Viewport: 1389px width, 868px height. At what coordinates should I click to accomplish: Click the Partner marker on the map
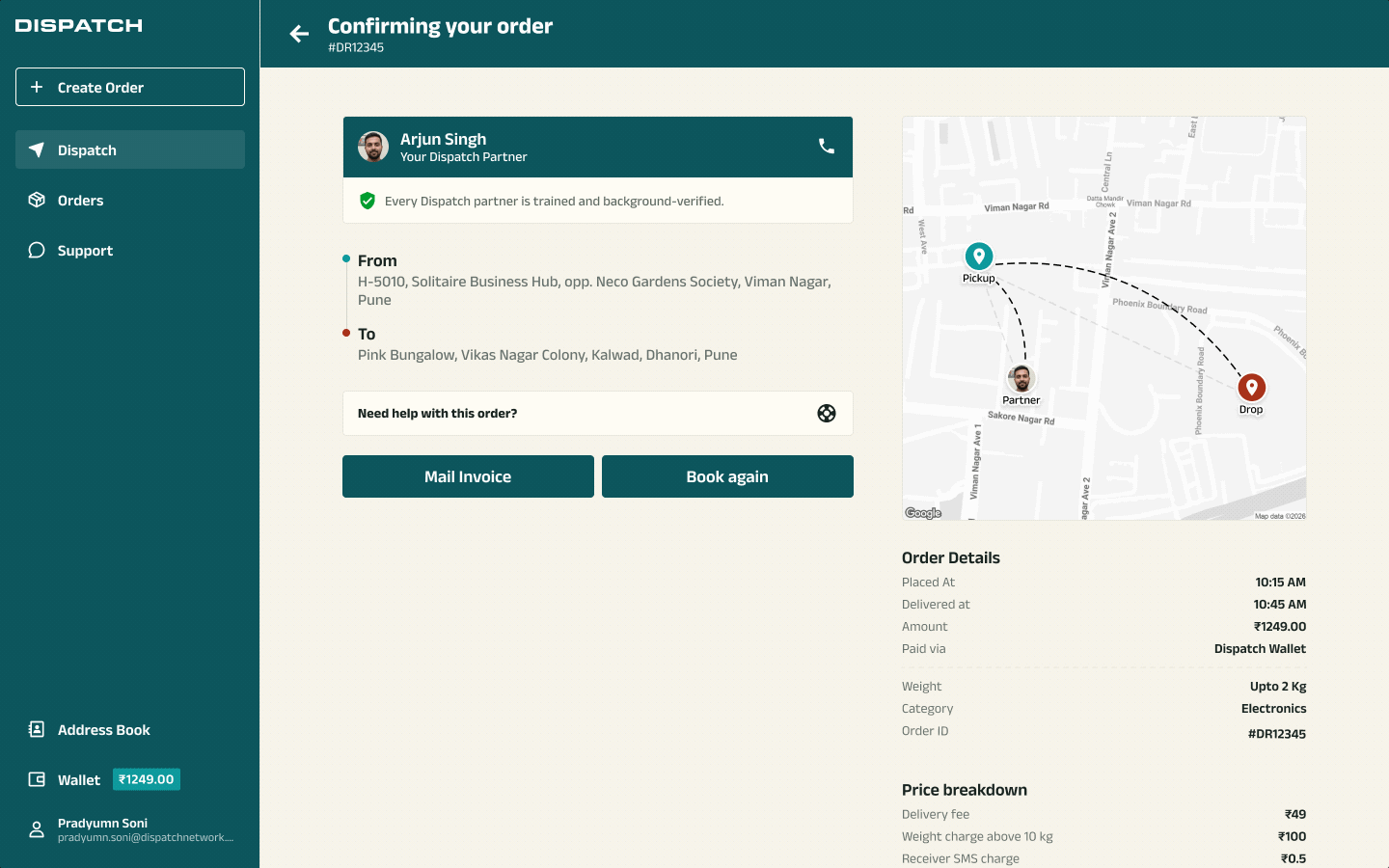[1021, 378]
